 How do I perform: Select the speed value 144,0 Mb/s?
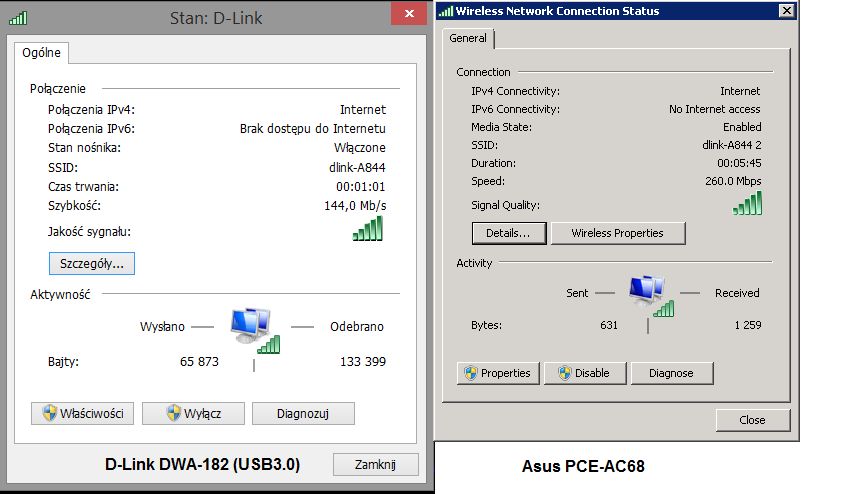click(355, 206)
